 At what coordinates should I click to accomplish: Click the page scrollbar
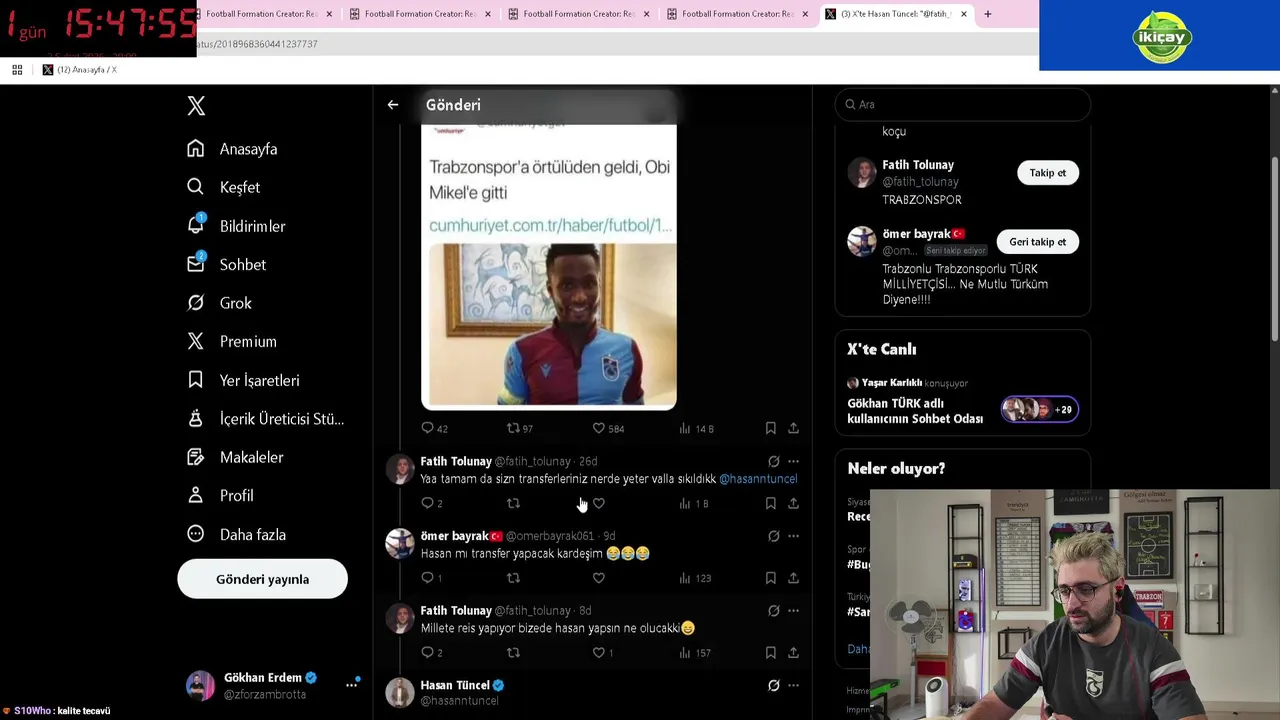pos(1274,250)
